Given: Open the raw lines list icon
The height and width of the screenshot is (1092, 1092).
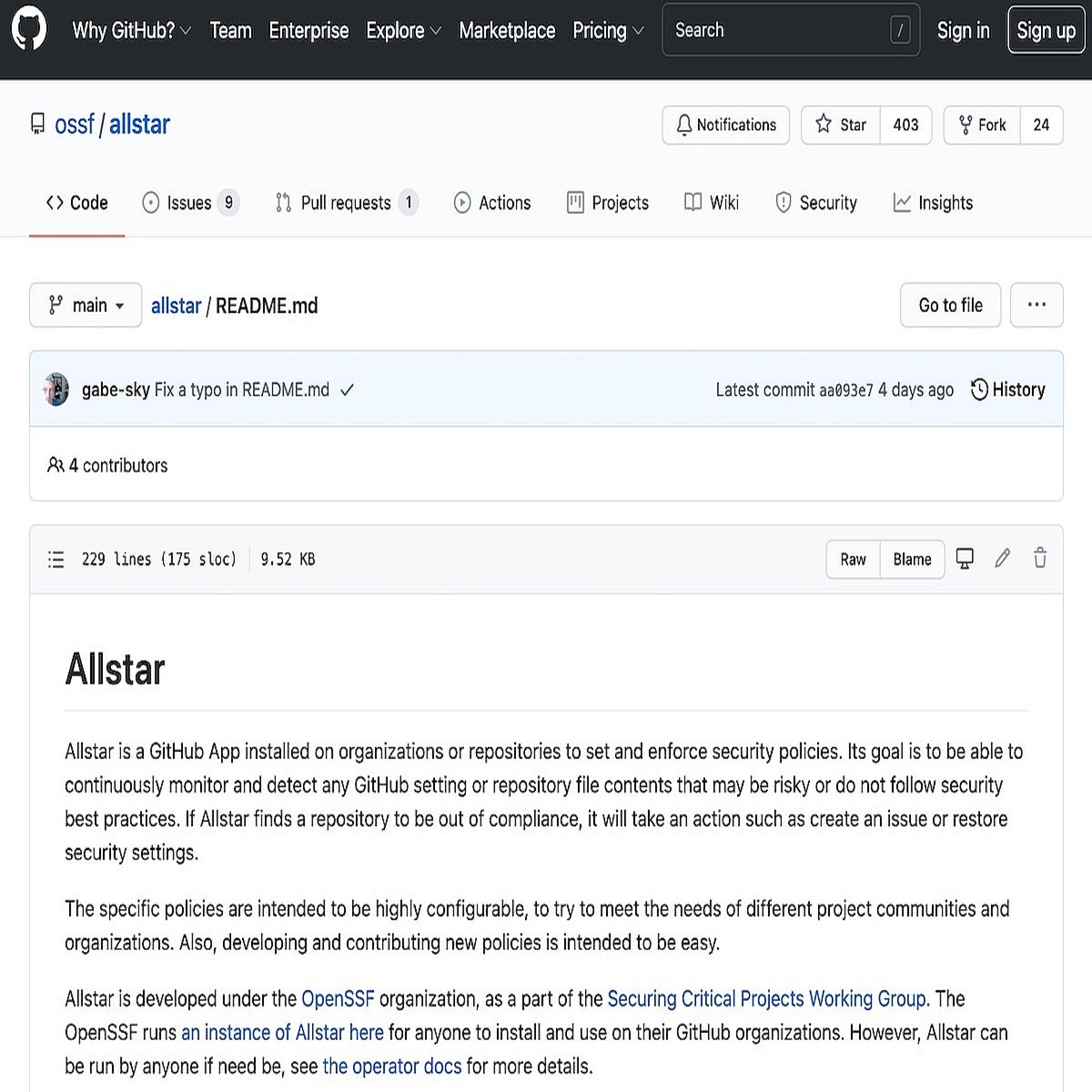Looking at the screenshot, I should [56, 559].
